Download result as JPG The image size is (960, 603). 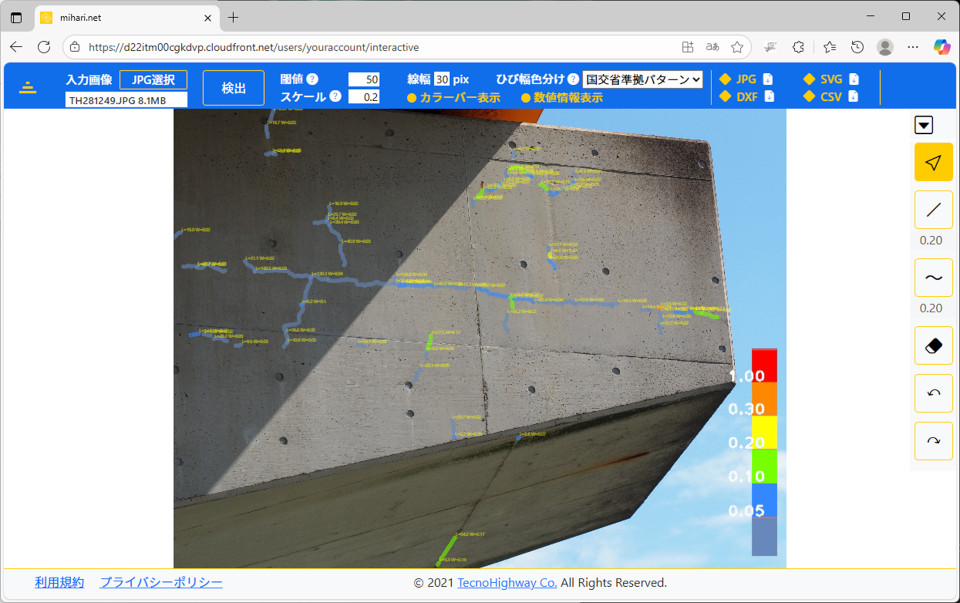coord(747,79)
